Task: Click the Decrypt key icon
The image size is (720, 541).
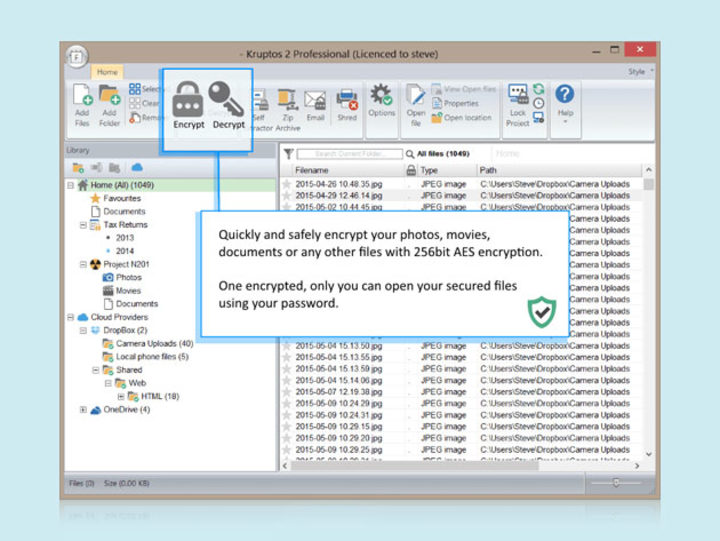Action: [x=228, y=102]
